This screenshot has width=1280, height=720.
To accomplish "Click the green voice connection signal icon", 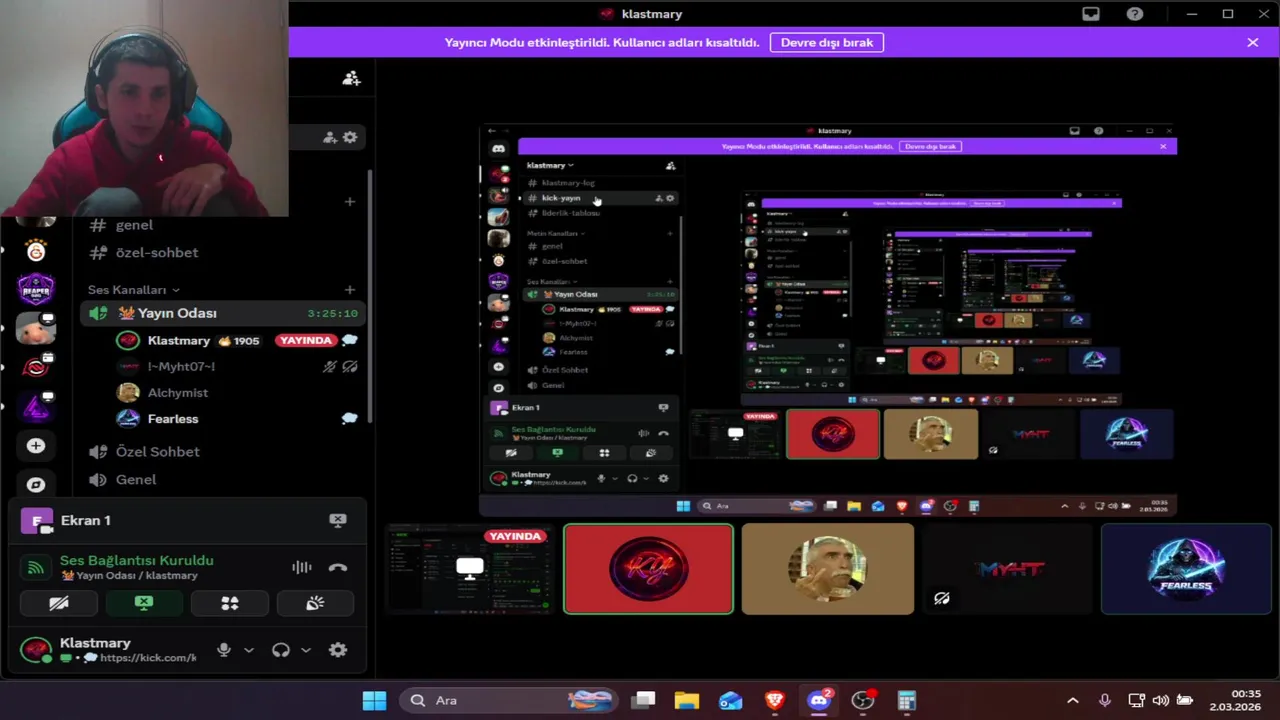I will (35, 568).
